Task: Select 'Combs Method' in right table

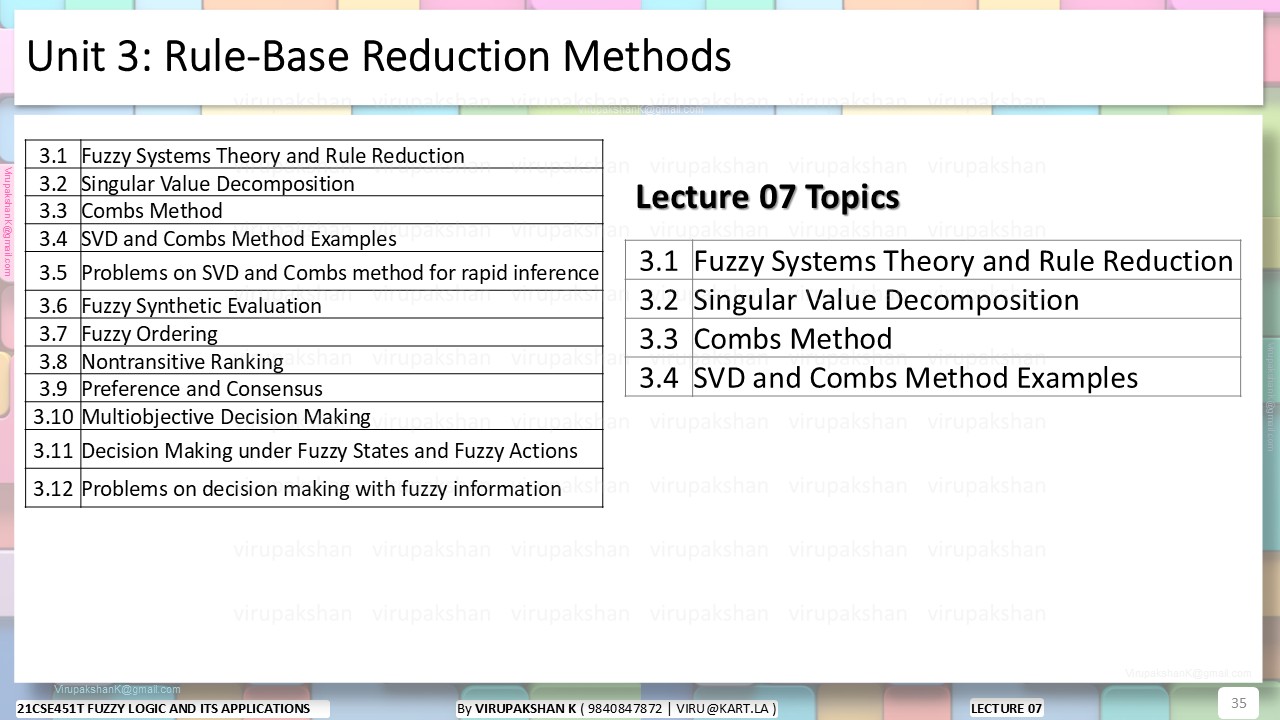Action: click(793, 339)
